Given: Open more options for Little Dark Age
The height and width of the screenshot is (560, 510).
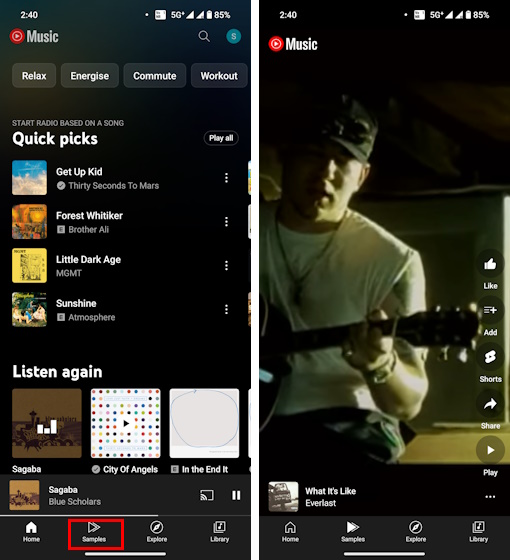Looking at the screenshot, I should [226, 265].
